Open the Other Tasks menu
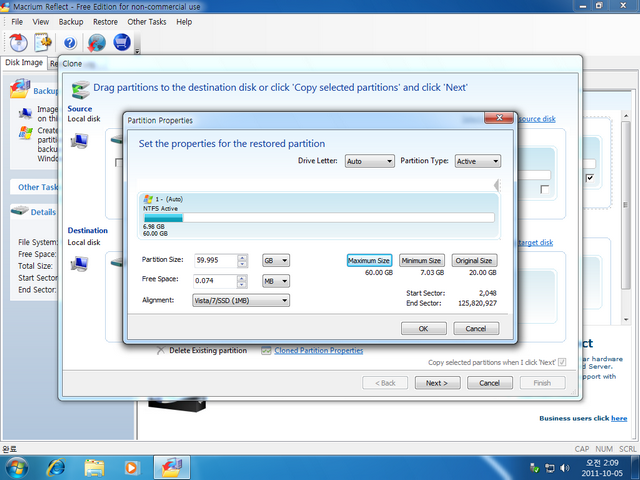The width and height of the screenshot is (640, 480). pyautogui.click(x=147, y=22)
